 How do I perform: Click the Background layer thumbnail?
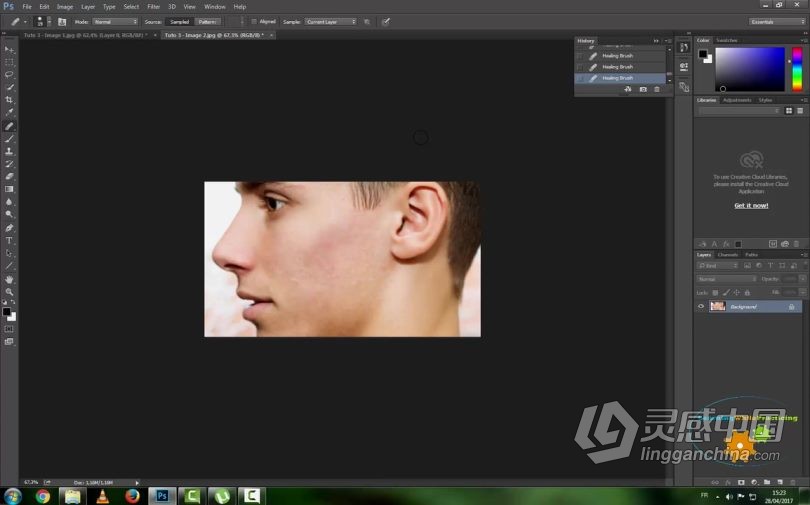click(718, 306)
